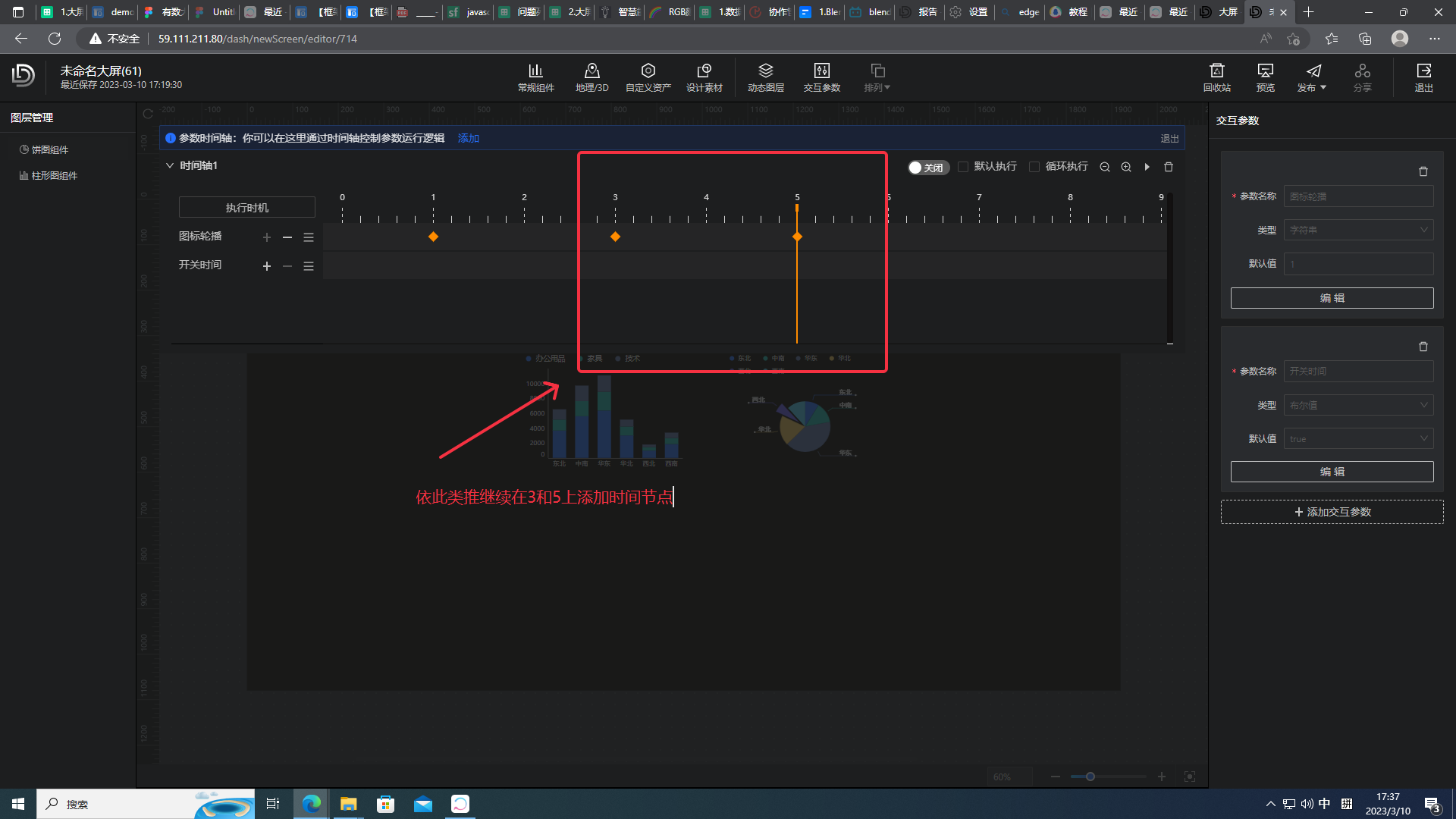Click 参数名称 field showing 图标轮播
Screen dimensions: 1456x819
(x=1358, y=196)
